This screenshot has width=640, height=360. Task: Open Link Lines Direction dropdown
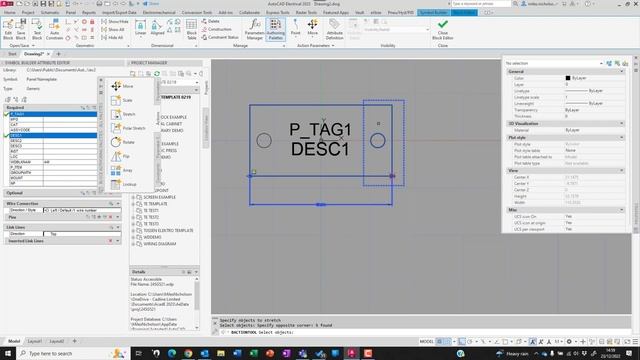pos(82,233)
